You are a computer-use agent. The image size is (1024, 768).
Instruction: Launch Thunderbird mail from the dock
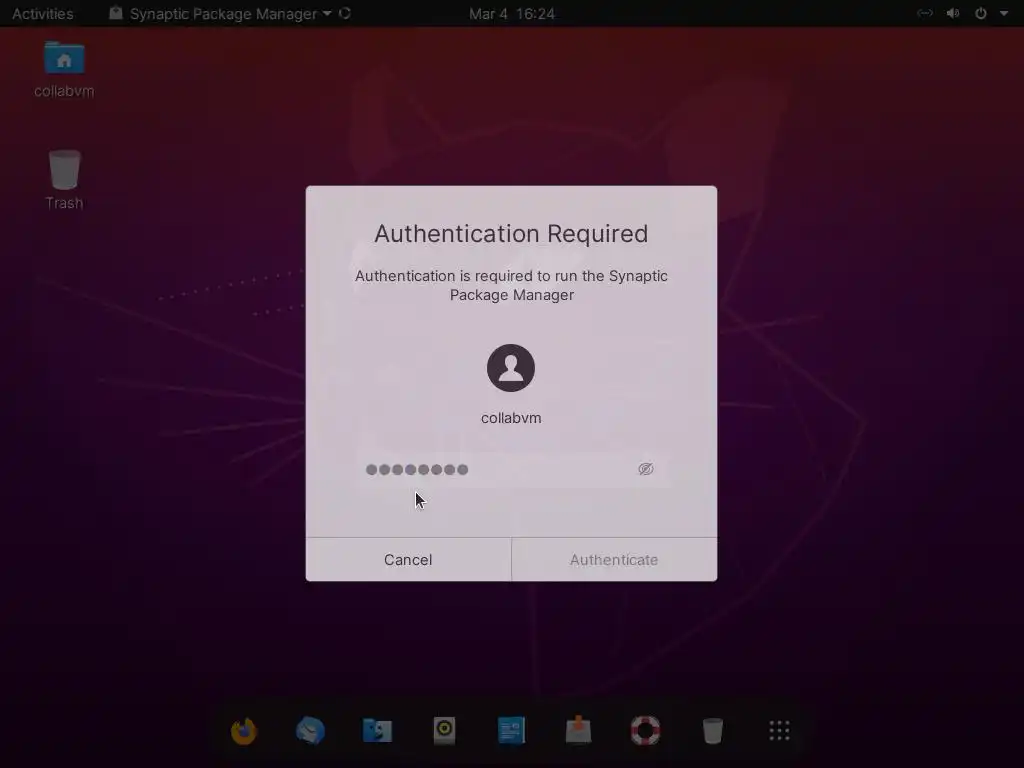point(310,731)
